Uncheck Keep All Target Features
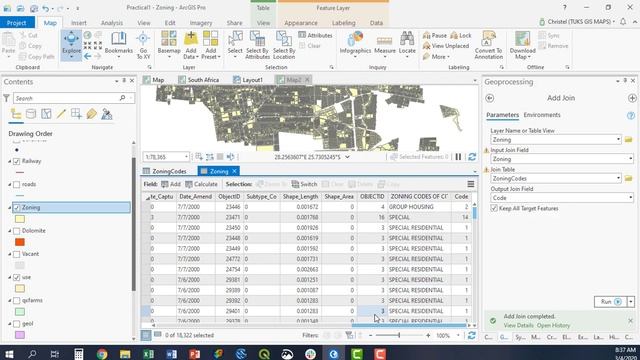The image size is (640, 360). click(494, 208)
